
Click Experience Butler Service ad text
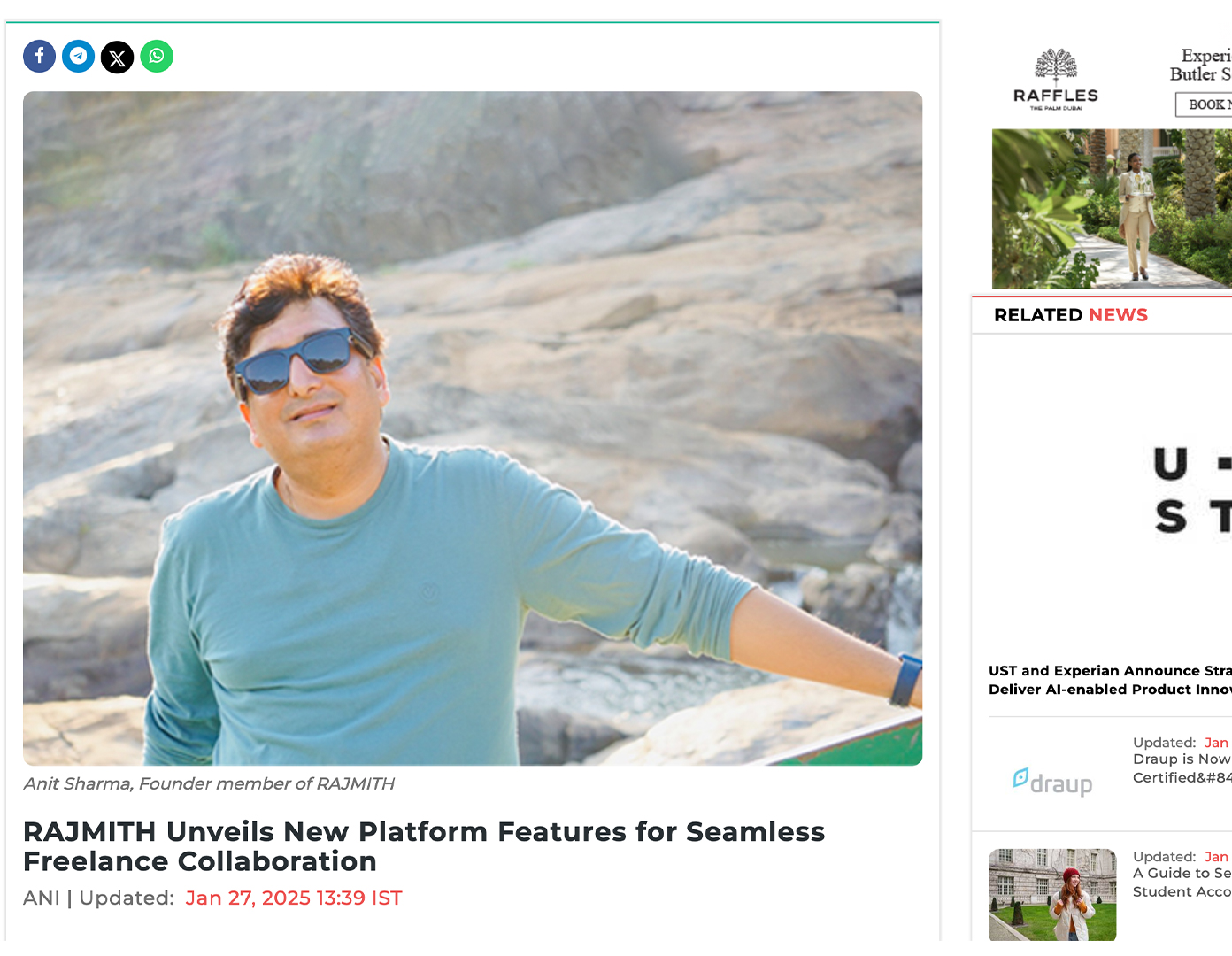[x=1201, y=65]
